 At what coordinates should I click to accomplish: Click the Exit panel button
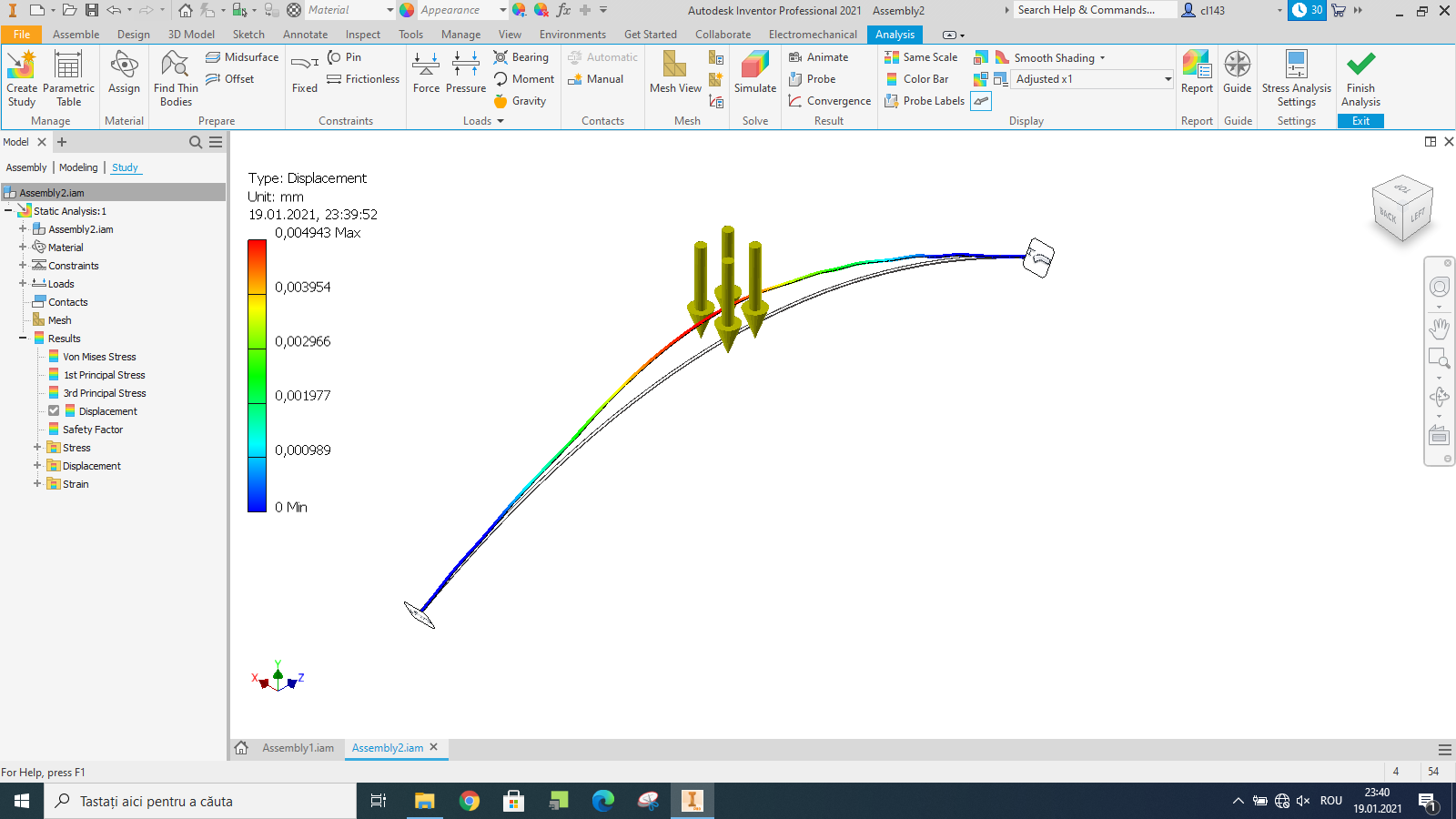pos(1360,121)
